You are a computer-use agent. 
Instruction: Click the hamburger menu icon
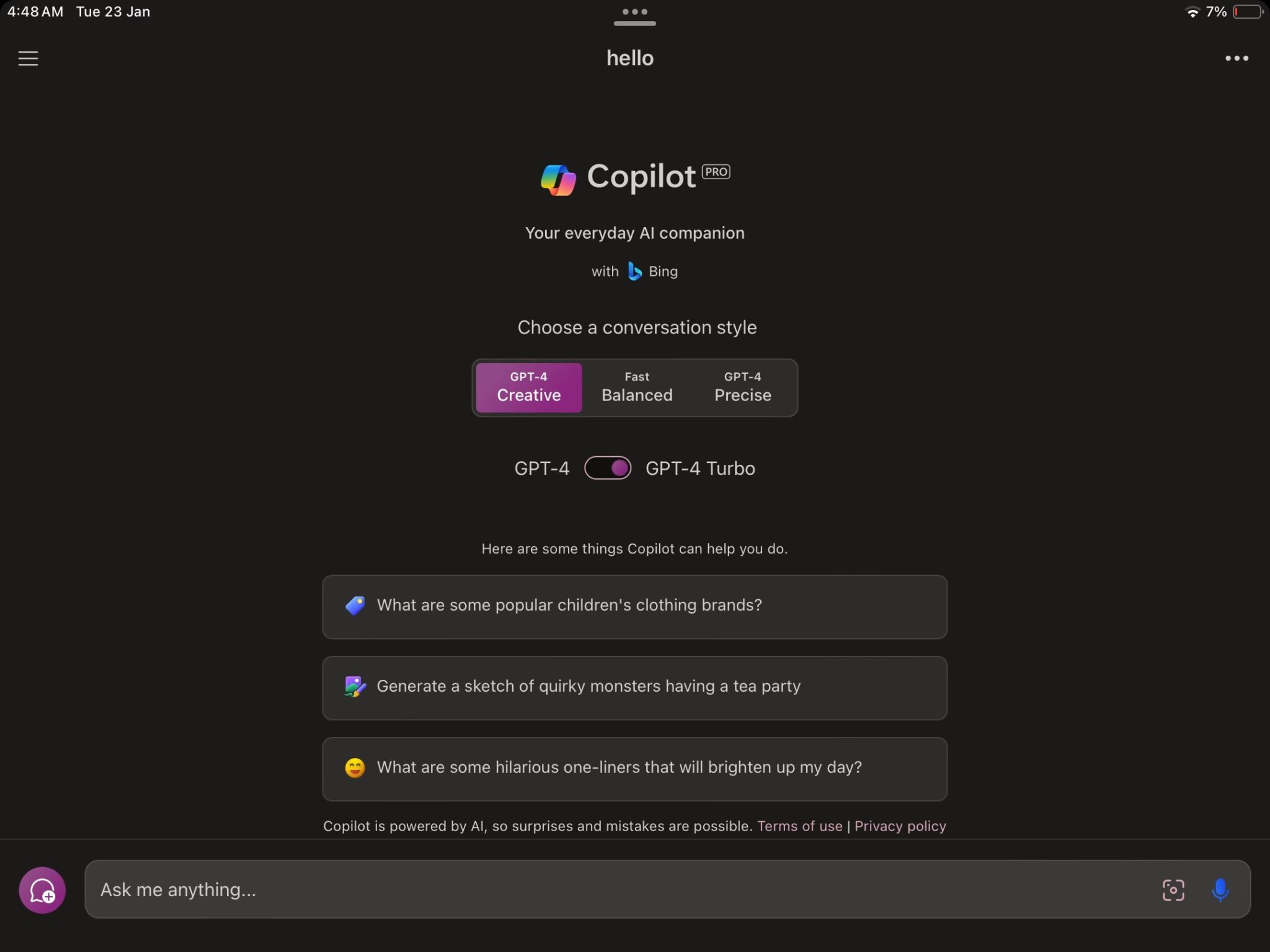coord(27,57)
